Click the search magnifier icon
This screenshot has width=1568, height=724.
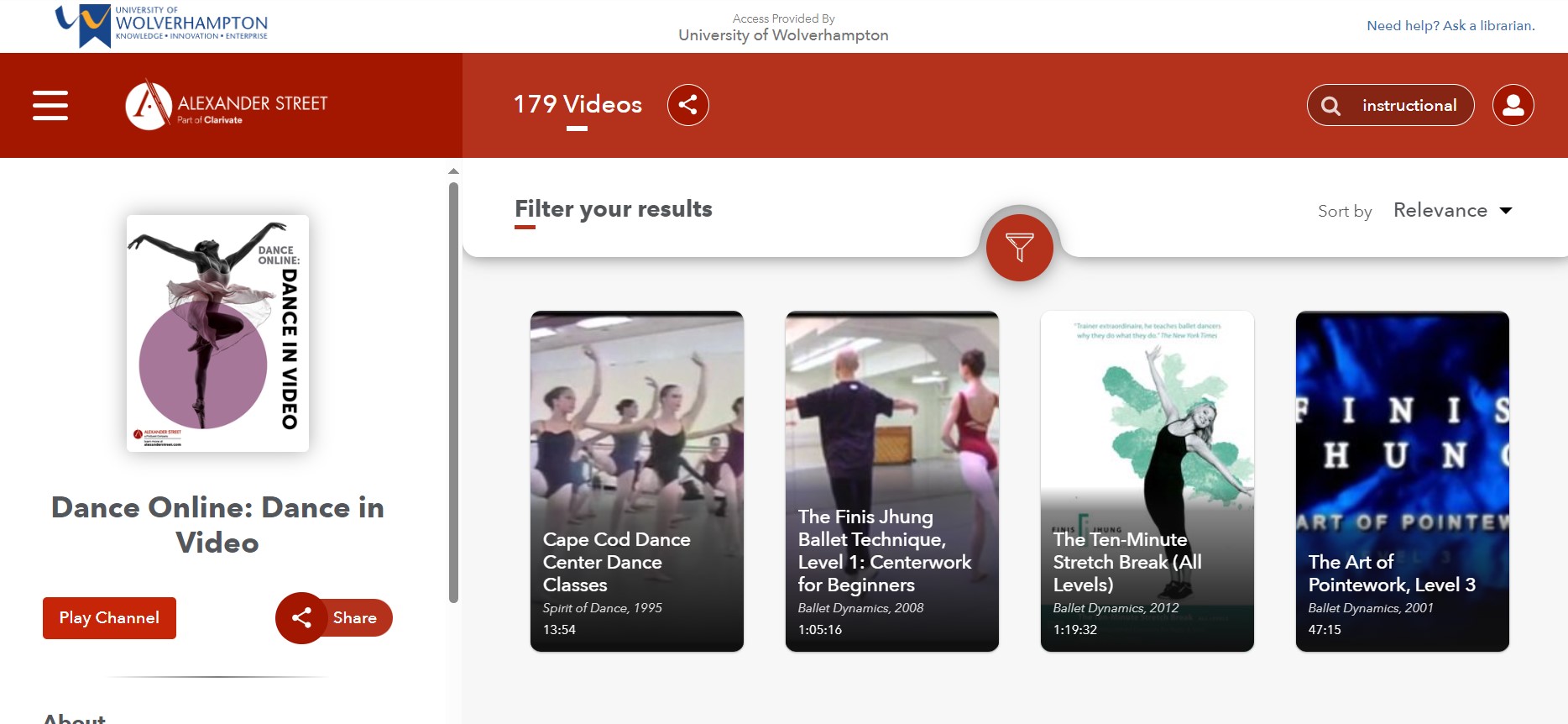coord(1330,106)
